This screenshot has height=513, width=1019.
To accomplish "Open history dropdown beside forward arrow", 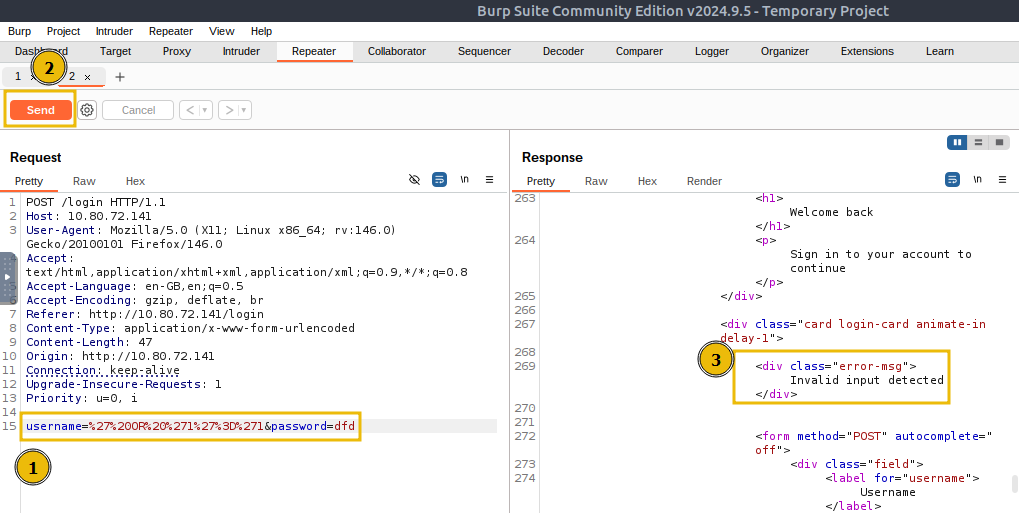I will (x=244, y=110).
